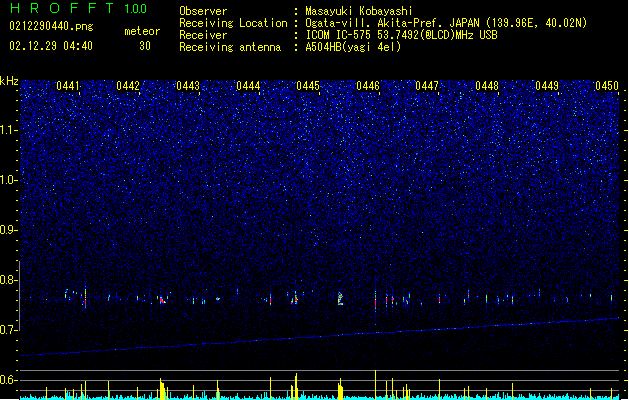Click the 0450 time marker
The image size is (629, 400).
tap(607, 86)
